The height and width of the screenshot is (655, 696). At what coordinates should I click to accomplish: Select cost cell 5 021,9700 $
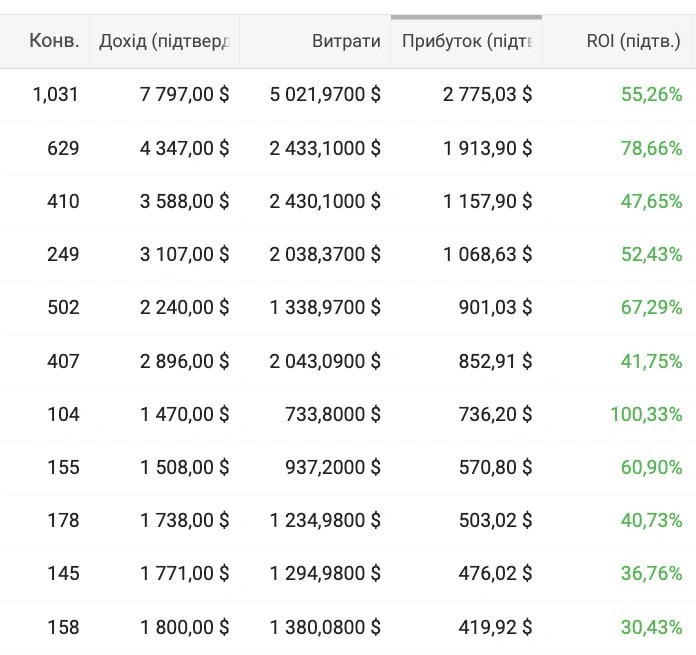pyautogui.click(x=325, y=95)
